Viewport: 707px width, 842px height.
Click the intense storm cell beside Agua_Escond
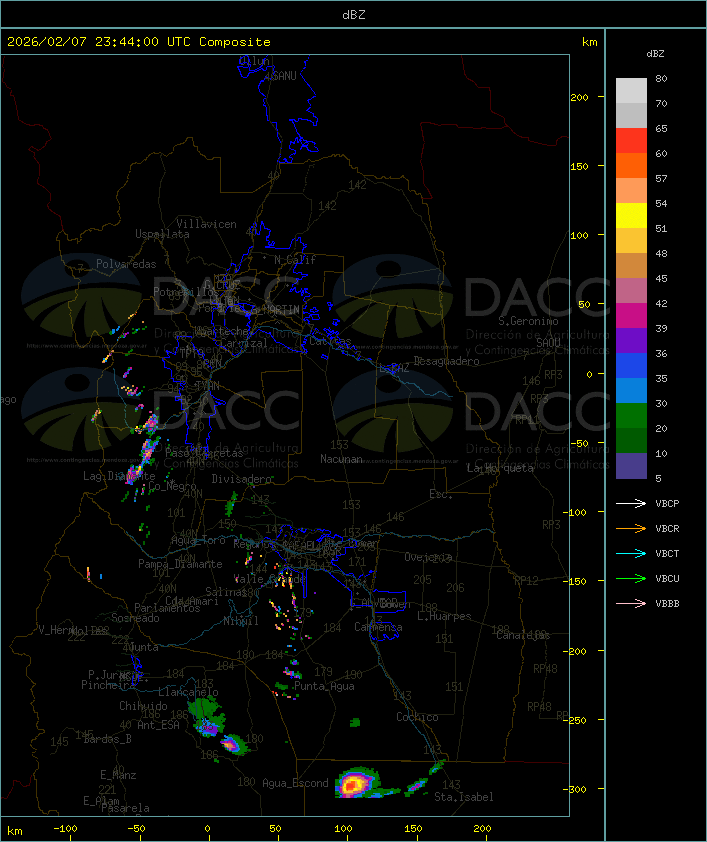pos(355,783)
